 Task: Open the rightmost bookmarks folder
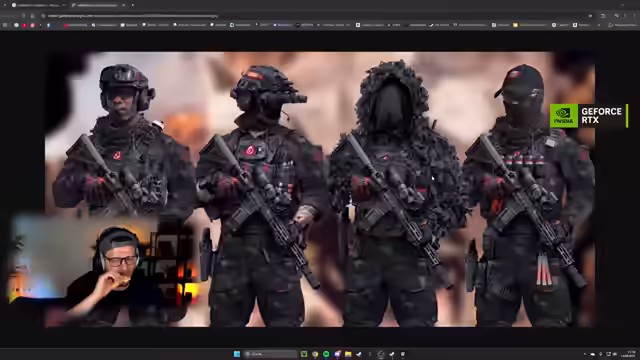[623, 25]
